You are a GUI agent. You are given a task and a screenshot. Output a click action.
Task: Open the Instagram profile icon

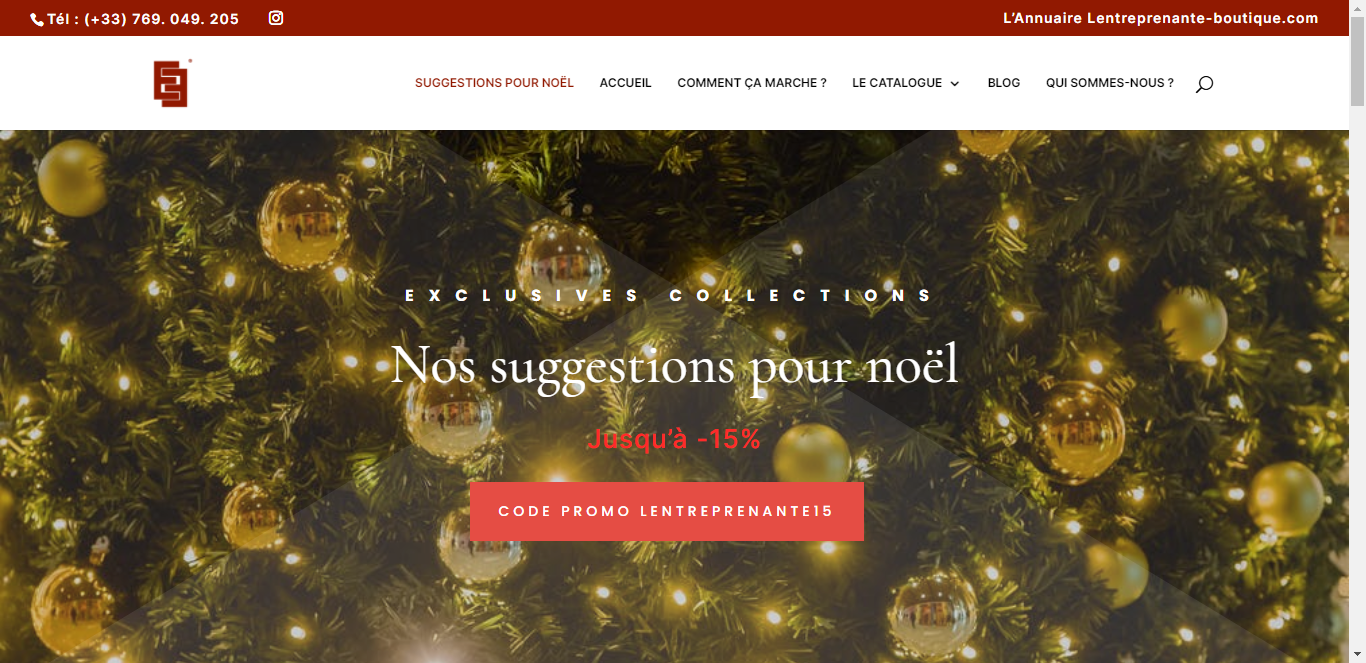click(276, 17)
